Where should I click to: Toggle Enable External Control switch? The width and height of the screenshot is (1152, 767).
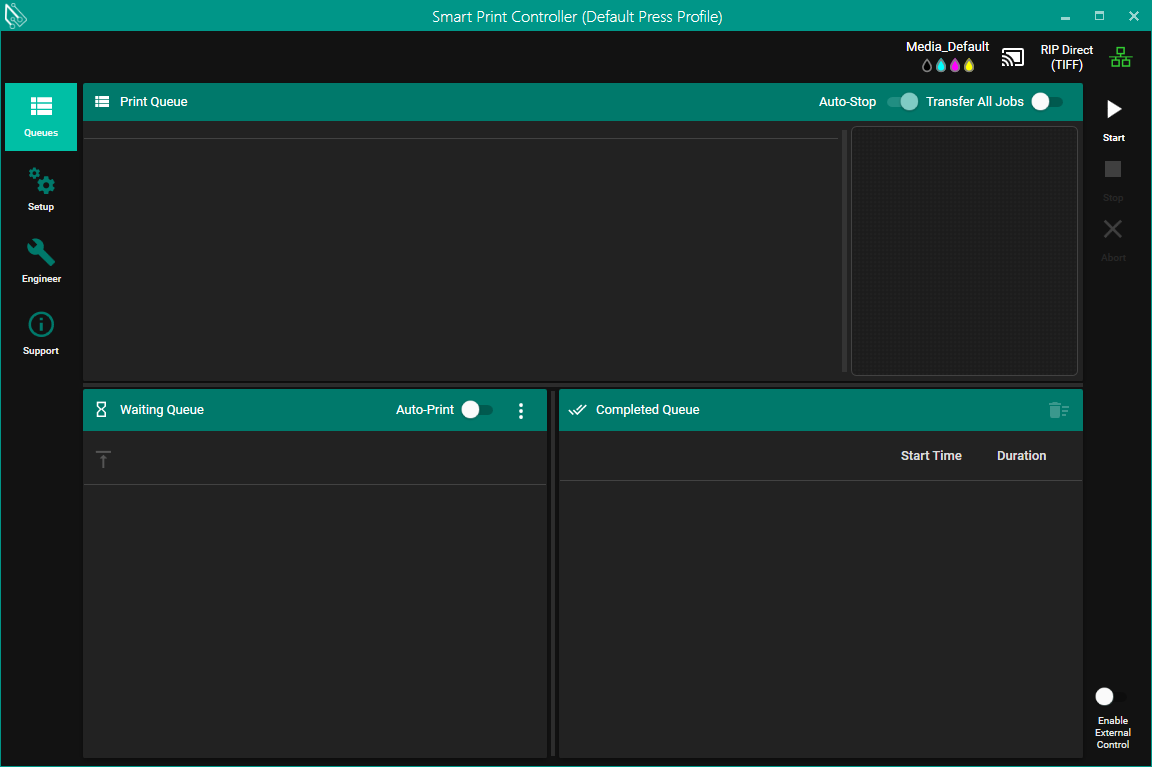(x=1110, y=696)
